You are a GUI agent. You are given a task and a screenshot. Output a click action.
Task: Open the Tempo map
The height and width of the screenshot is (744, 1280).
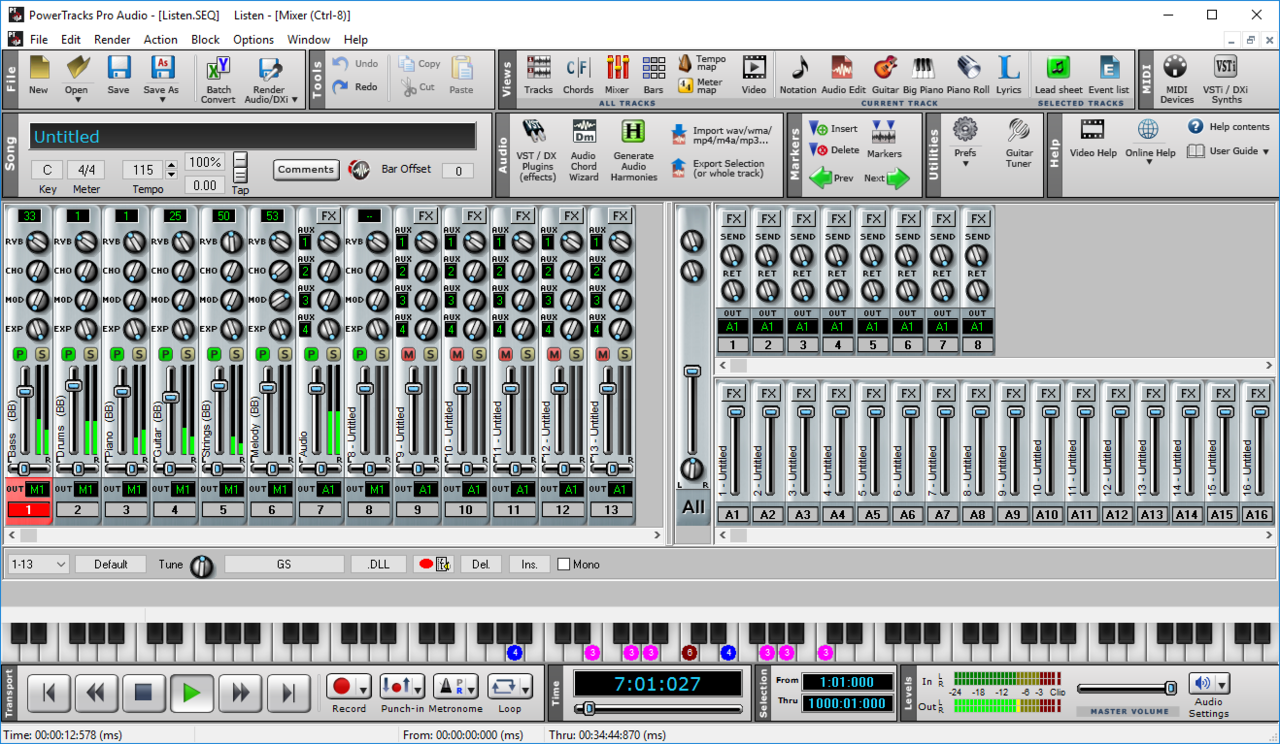[x=702, y=63]
